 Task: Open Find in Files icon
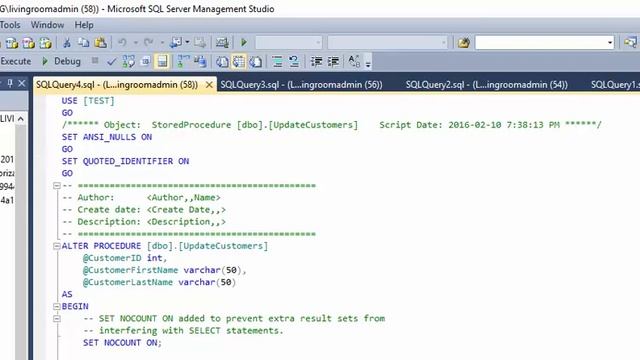coord(464,42)
